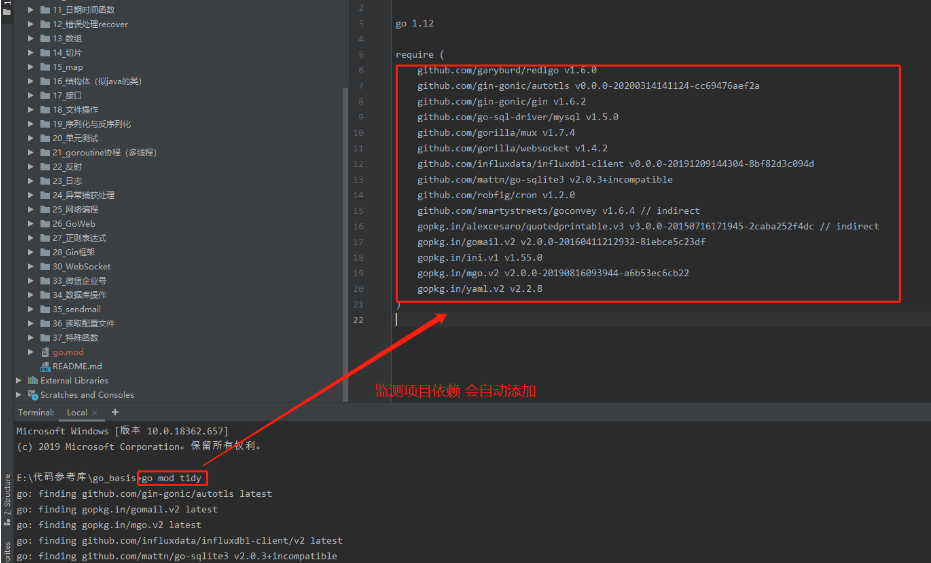Expand the 12_错误处理recover folder
Viewport: 931px width, 563px height.
point(30,24)
